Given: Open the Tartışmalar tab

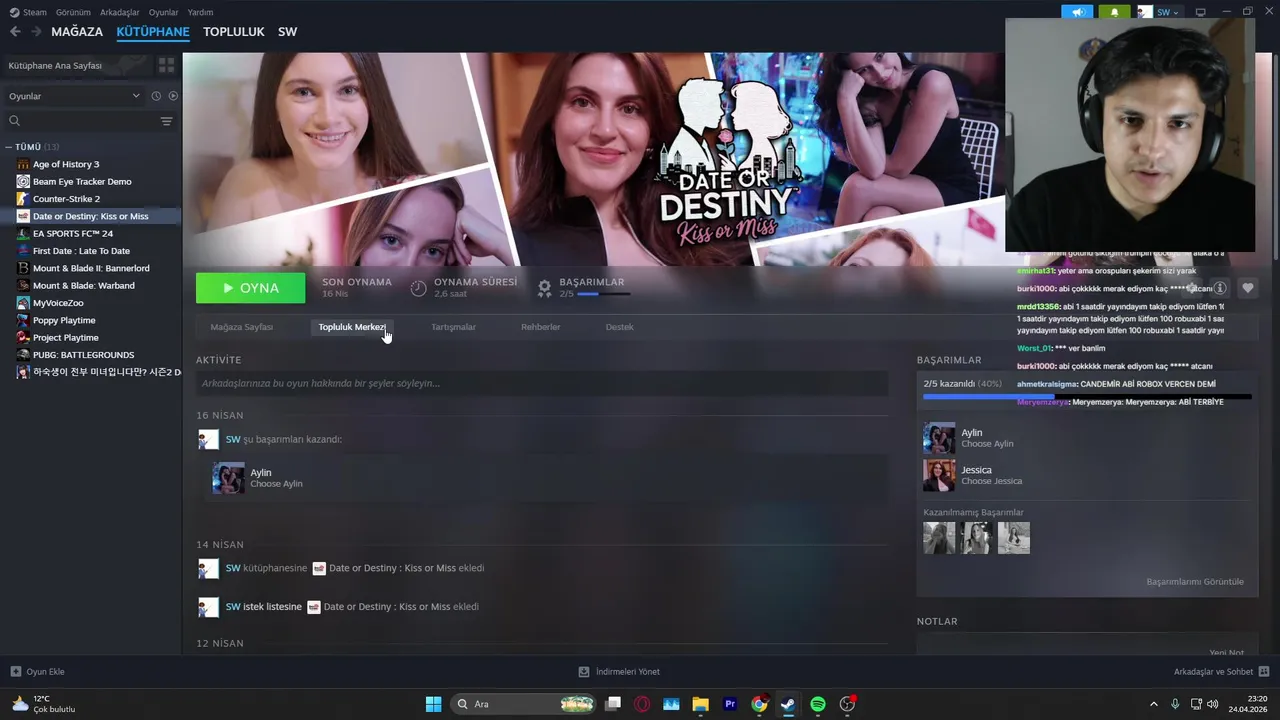Looking at the screenshot, I should (x=453, y=327).
